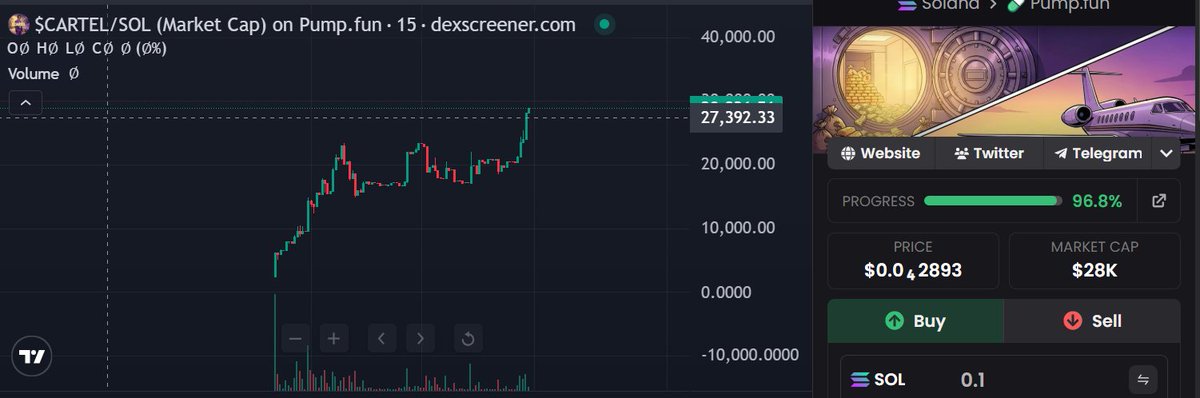Viewport: 1200px width, 398px height.
Task: Open the token Website link
Action: tap(881, 153)
